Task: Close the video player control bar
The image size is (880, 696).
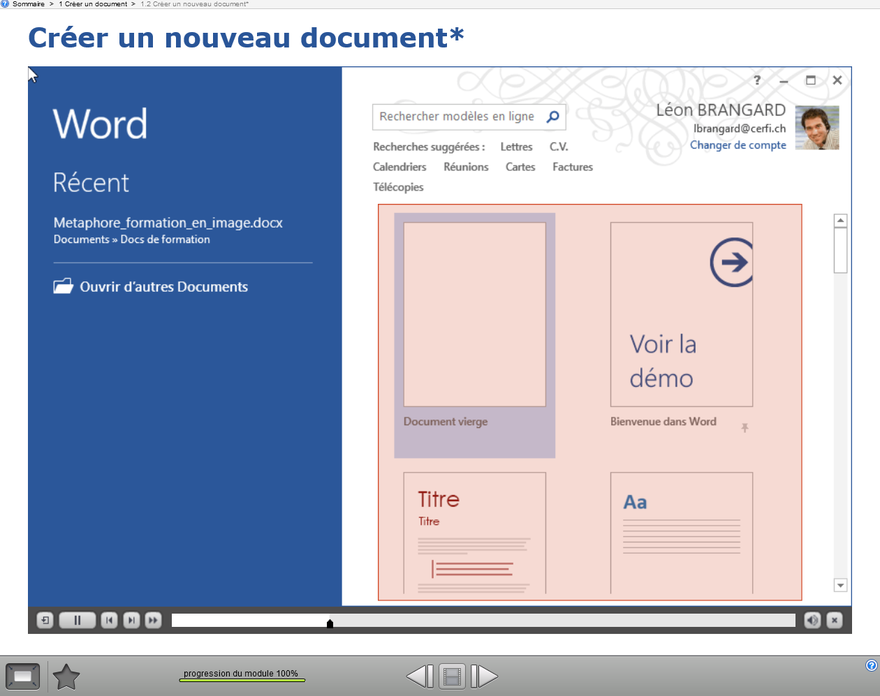Action: 835,621
